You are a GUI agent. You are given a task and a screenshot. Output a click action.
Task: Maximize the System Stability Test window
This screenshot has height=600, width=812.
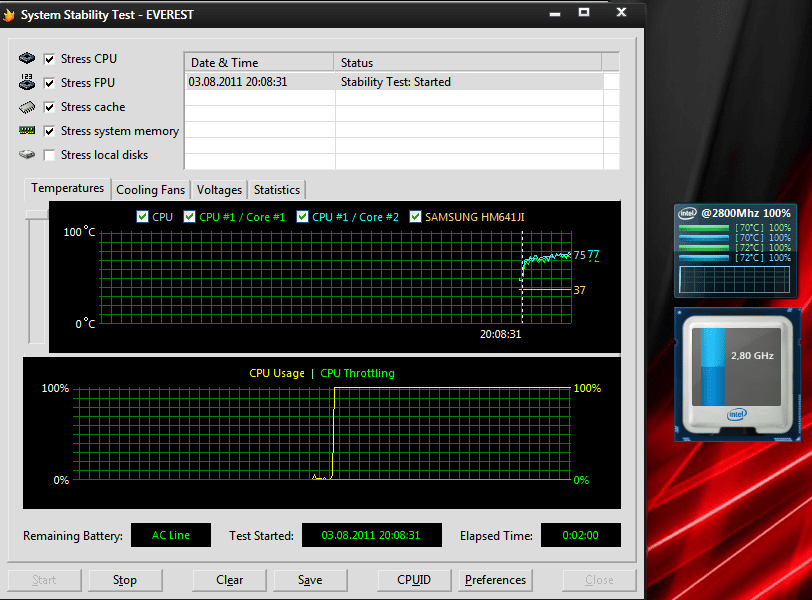(x=584, y=12)
